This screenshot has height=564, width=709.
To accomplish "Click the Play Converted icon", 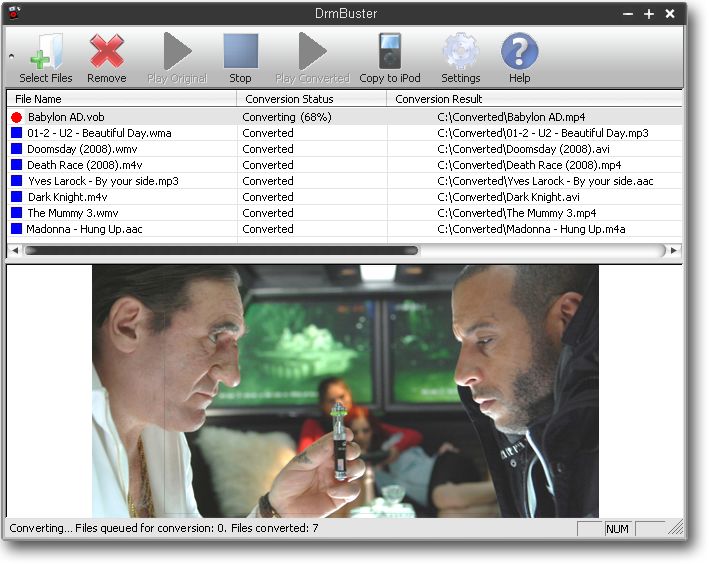I will click(x=312, y=51).
